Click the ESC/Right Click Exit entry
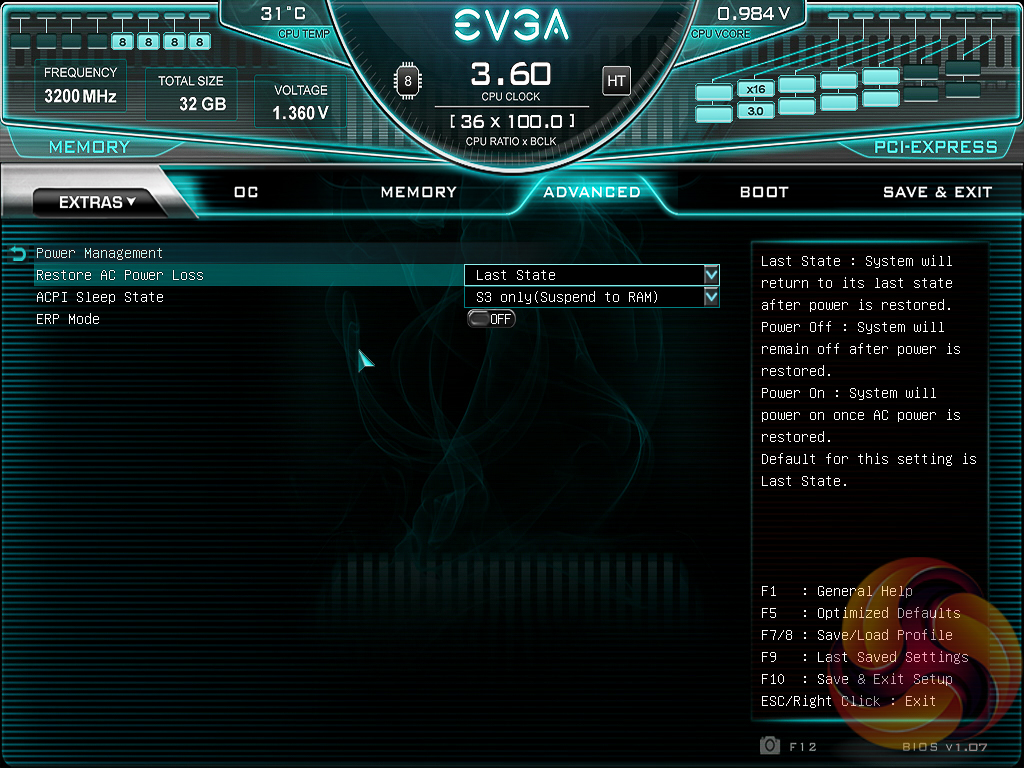Screen dimensions: 1024x768 848,701
